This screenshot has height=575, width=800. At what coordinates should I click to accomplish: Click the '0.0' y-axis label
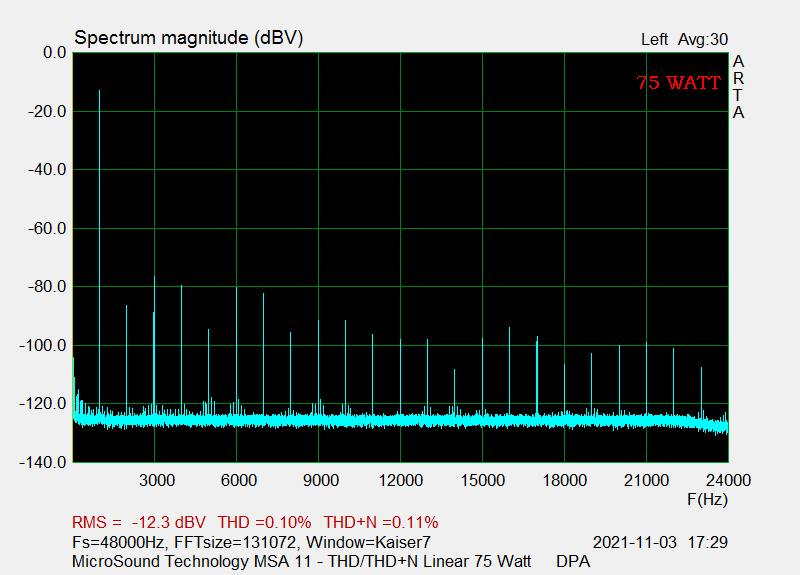(55, 53)
